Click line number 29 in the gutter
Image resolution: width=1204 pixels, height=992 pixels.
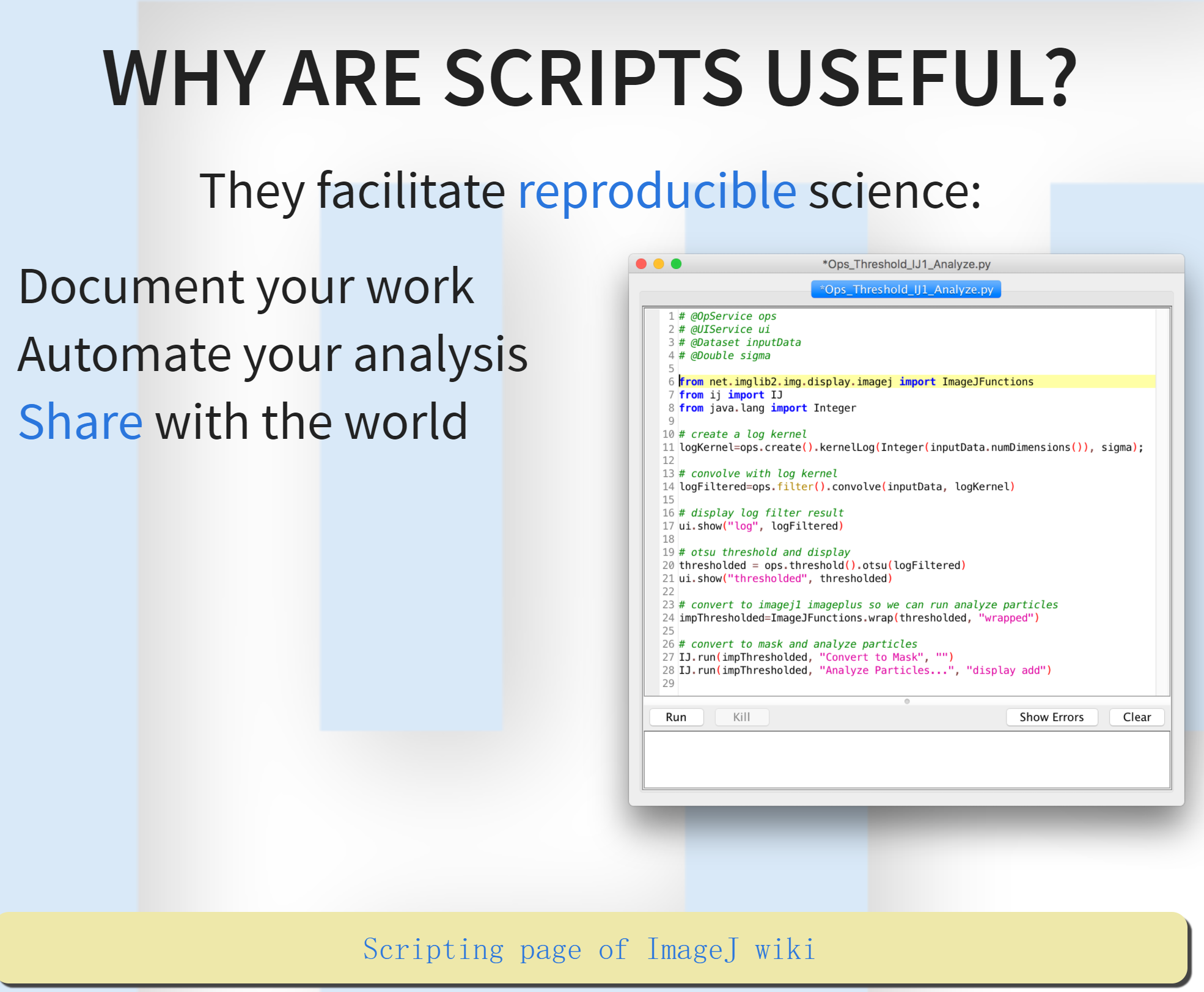coord(668,683)
